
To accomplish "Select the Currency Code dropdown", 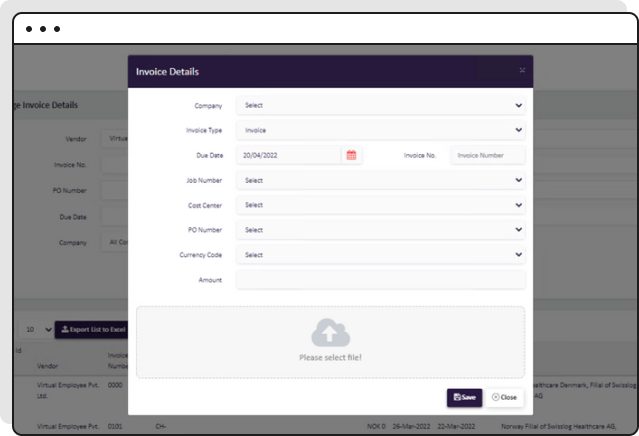I will (380, 255).
